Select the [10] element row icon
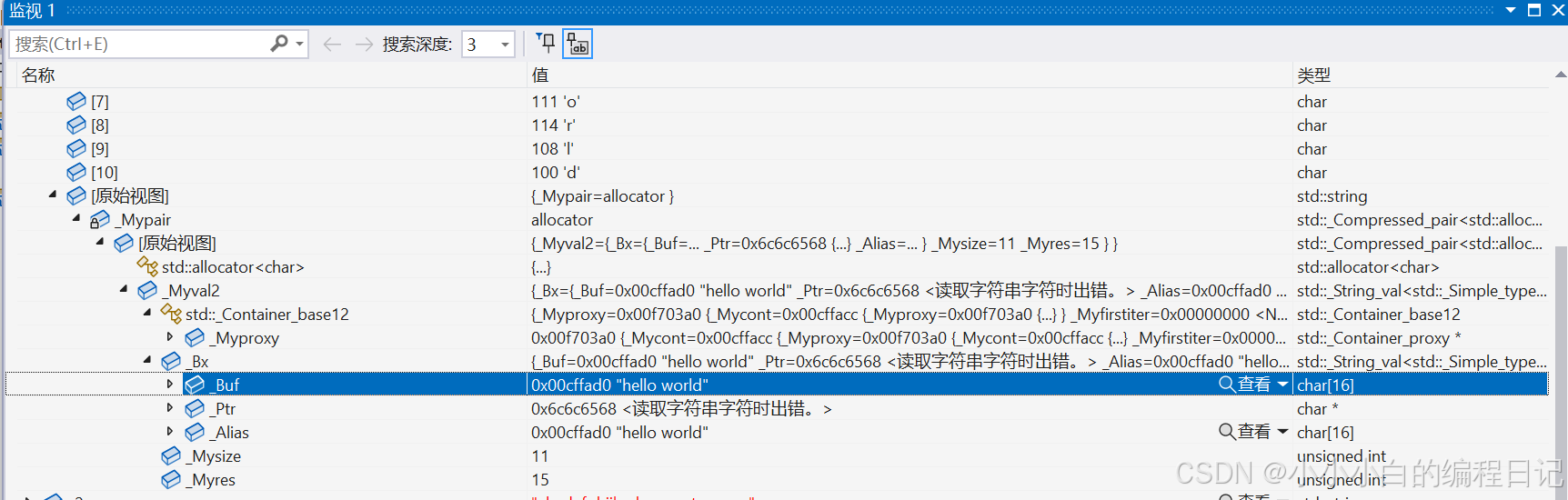This screenshot has height=500, width=1568. 76,172
